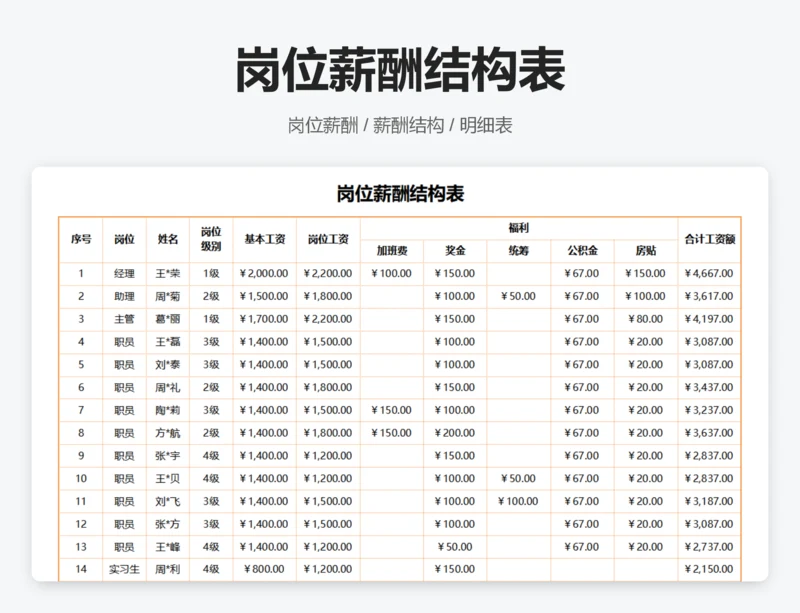Image resolution: width=800 pixels, height=613 pixels.
Task: Select the 岗位级别 column header
Action: click(211, 239)
